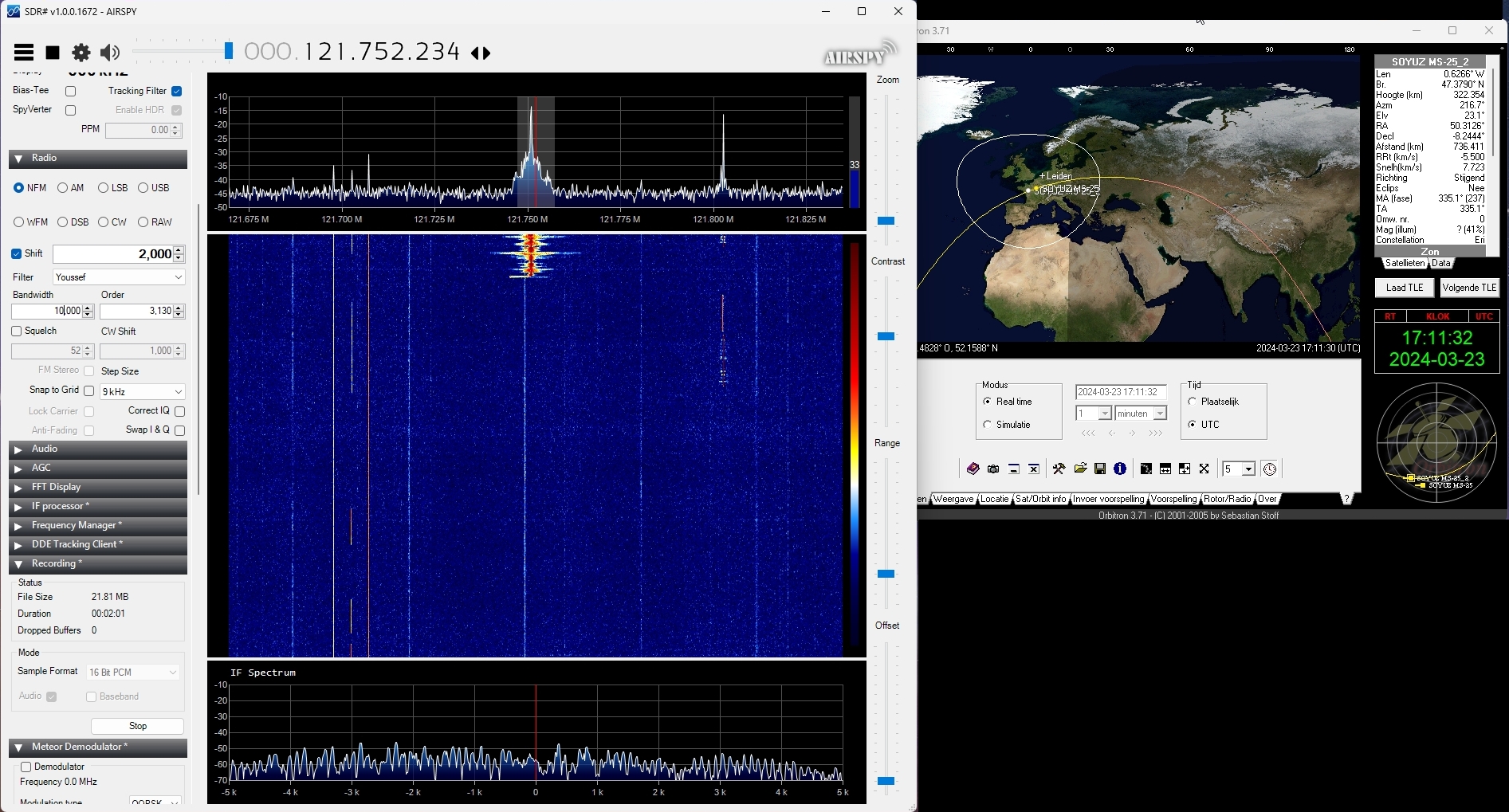The image size is (1509, 812).
Task: Toggle Orbitron fullscreen with the crossed arrows icon
Action: click(1204, 469)
